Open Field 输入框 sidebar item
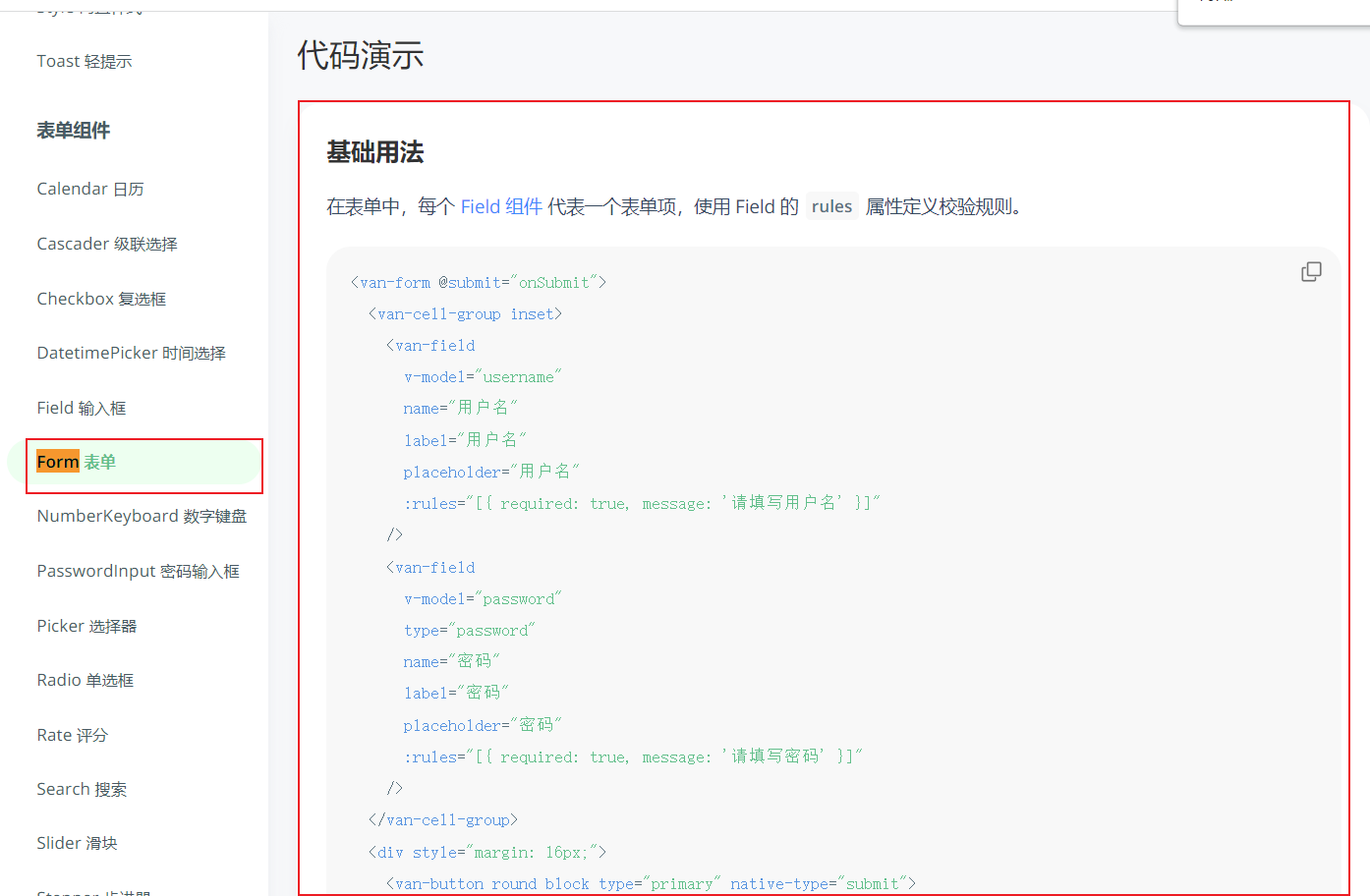Screen dimensions: 1370x896 pyautogui.click(x=82, y=408)
